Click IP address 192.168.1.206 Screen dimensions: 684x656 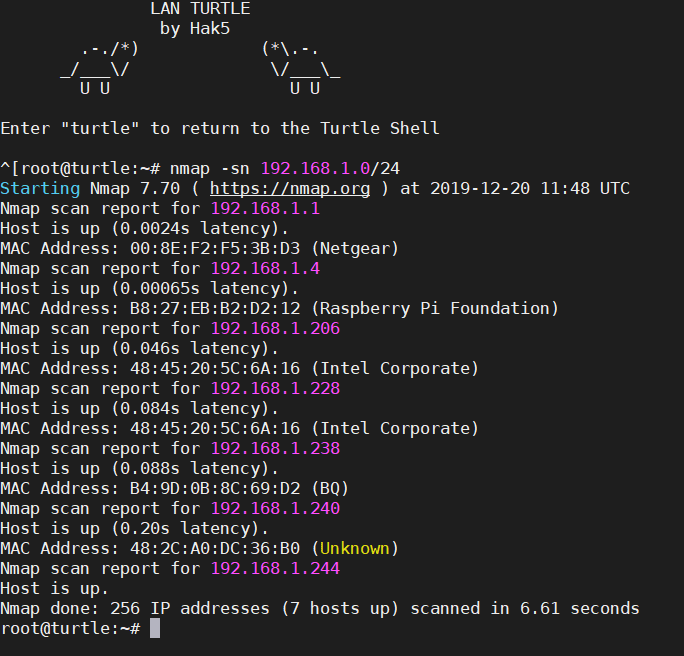pyautogui.click(x=275, y=328)
